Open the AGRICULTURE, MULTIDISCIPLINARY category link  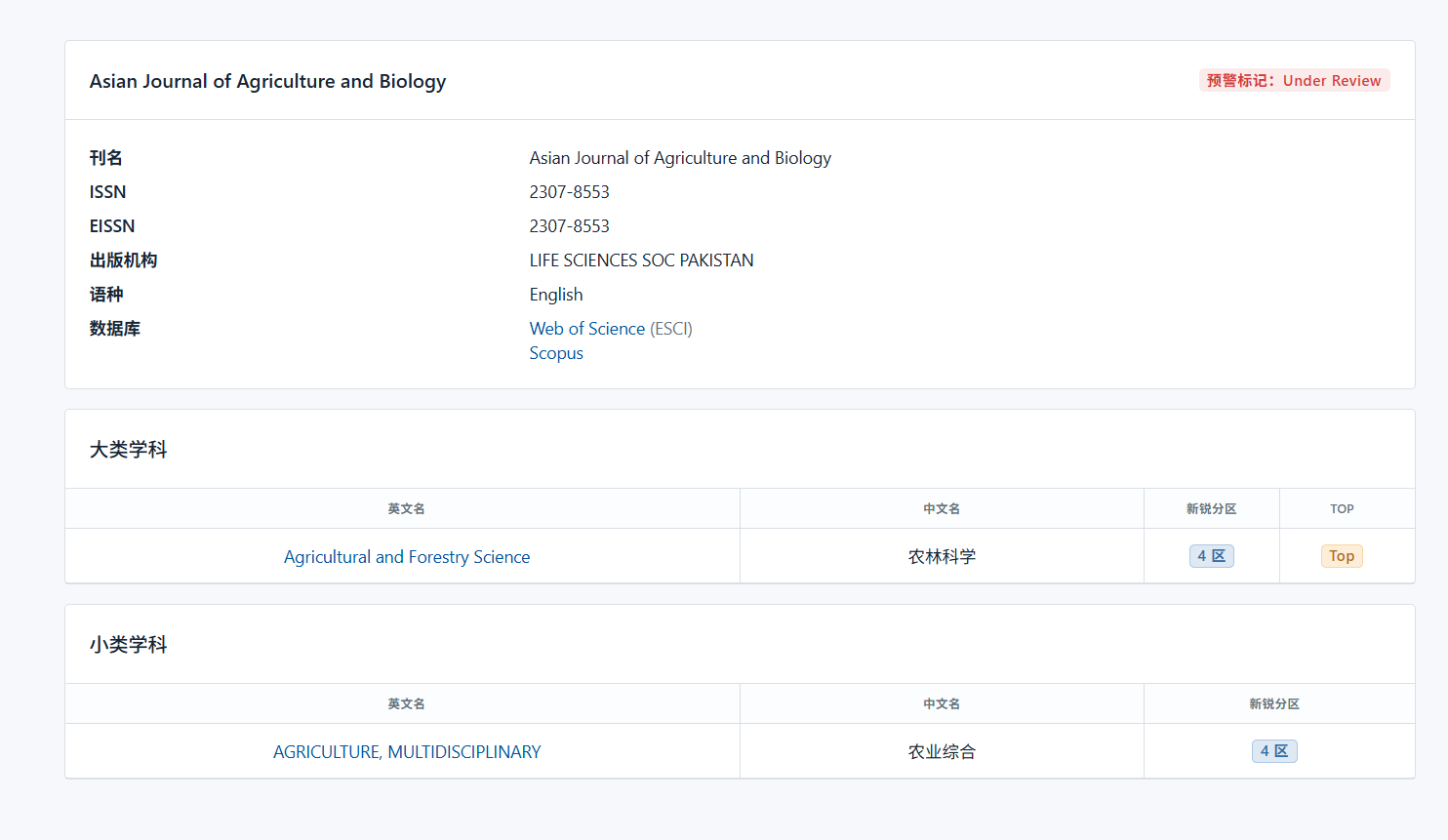[x=407, y=752]
